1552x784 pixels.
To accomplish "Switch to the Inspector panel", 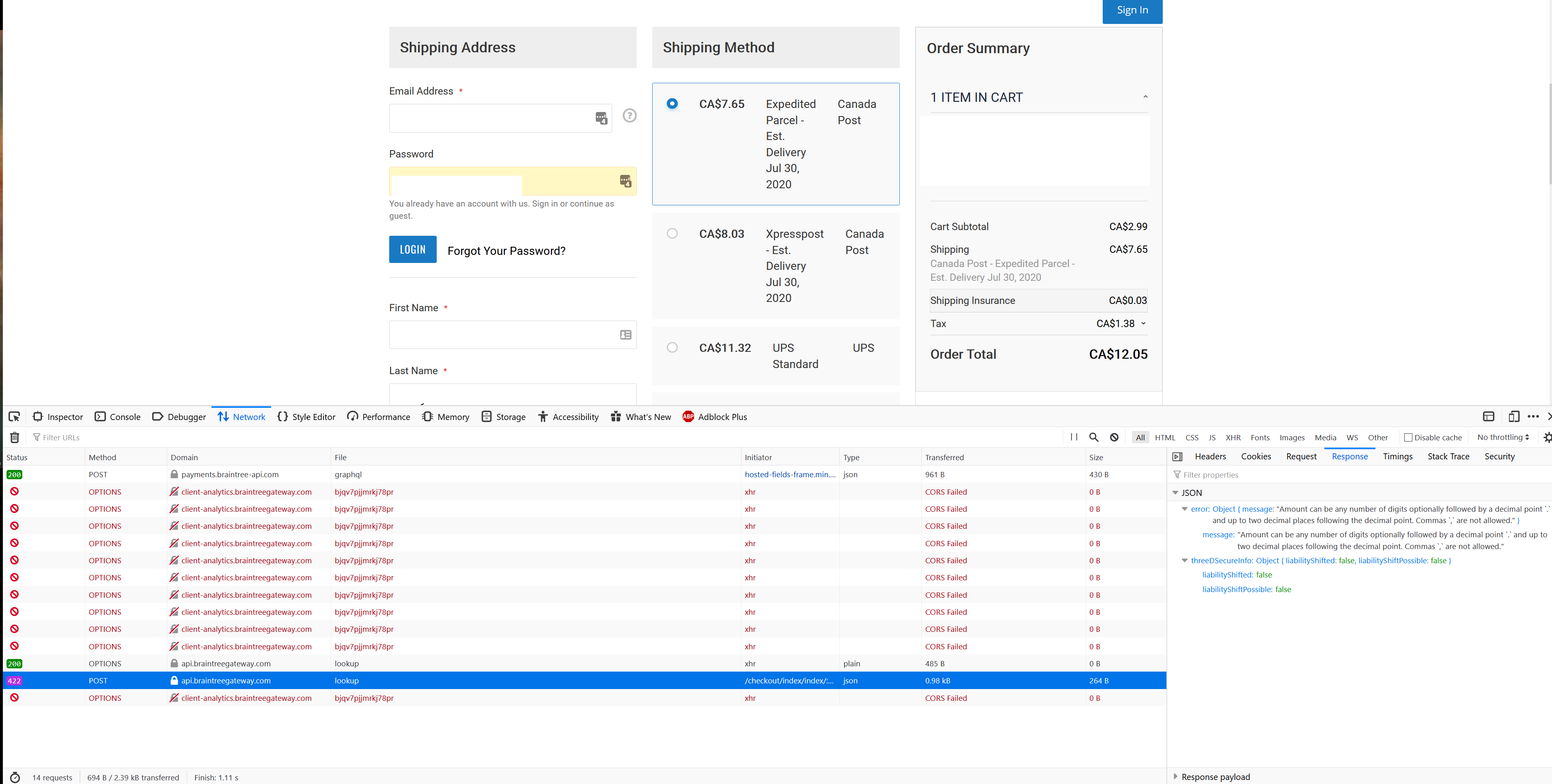I will [x=58, y=416].
